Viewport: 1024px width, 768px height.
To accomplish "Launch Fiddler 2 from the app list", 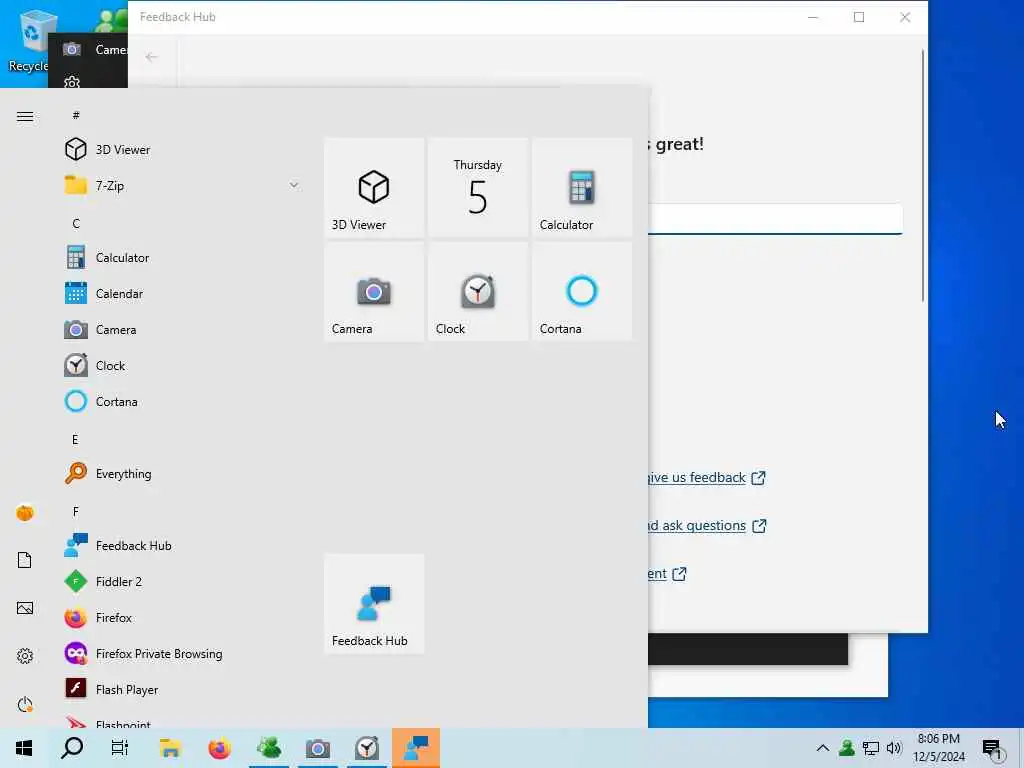I will pyautogui.click(x=183, y=581).
